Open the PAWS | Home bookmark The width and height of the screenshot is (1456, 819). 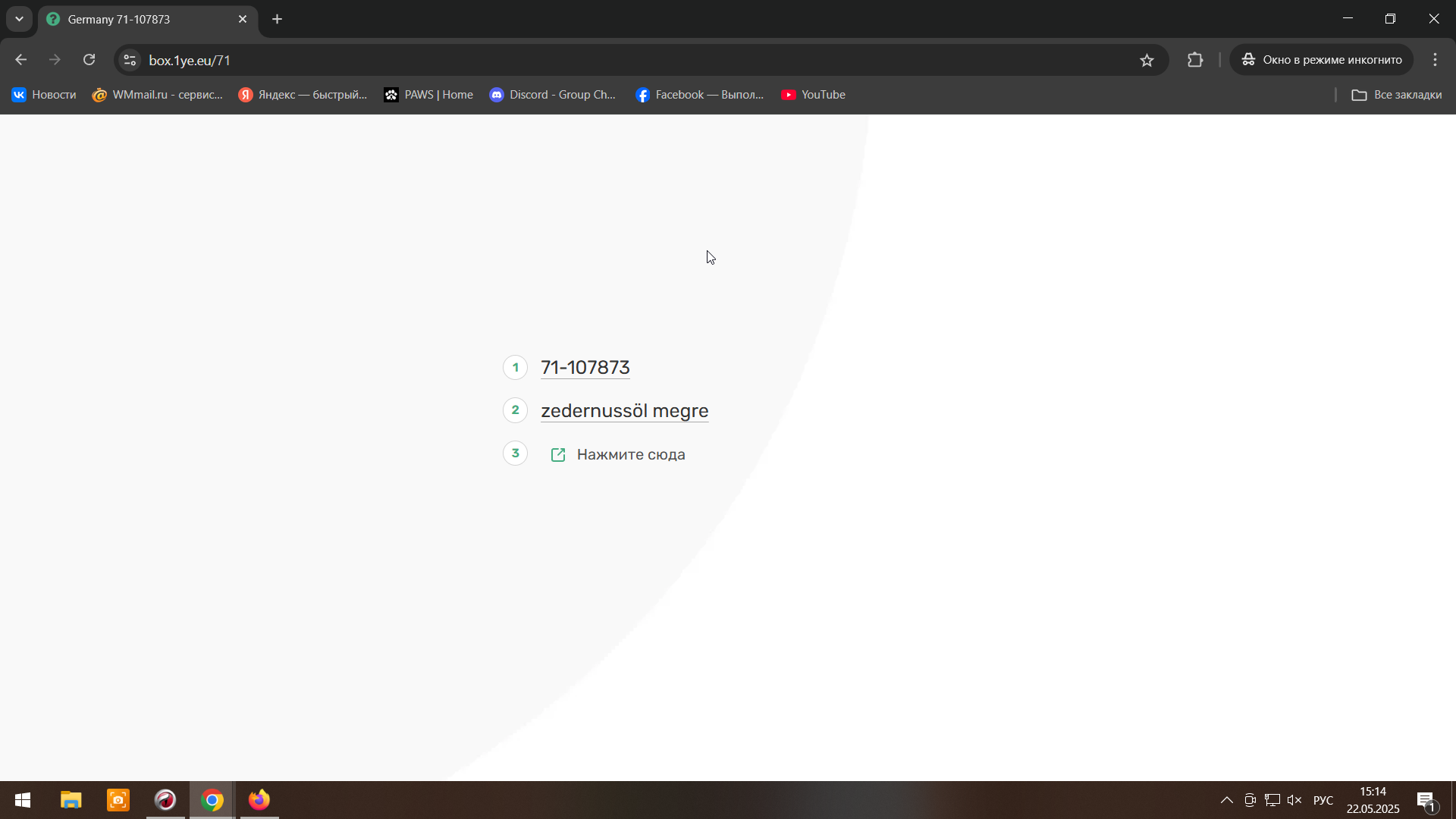click(428, 95)
